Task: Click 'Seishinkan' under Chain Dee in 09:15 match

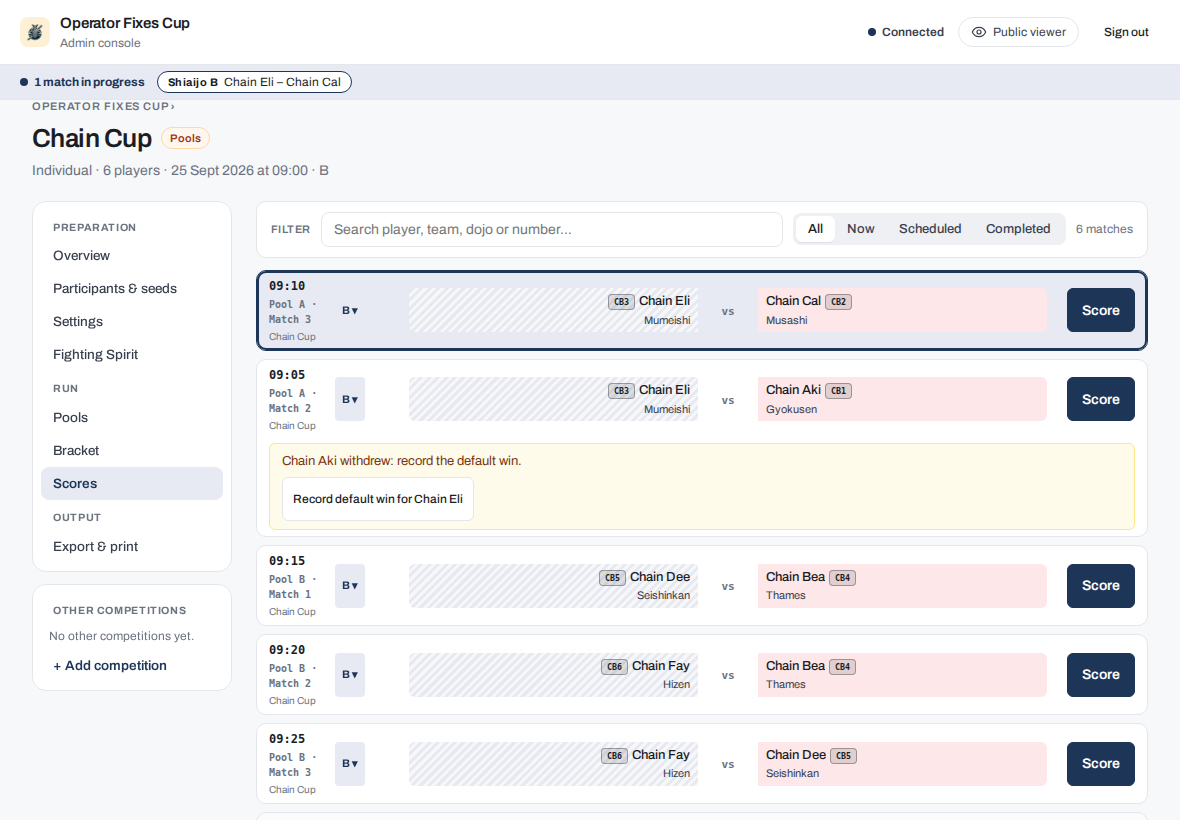Action: pyautogui.click(x=663, y=595)
